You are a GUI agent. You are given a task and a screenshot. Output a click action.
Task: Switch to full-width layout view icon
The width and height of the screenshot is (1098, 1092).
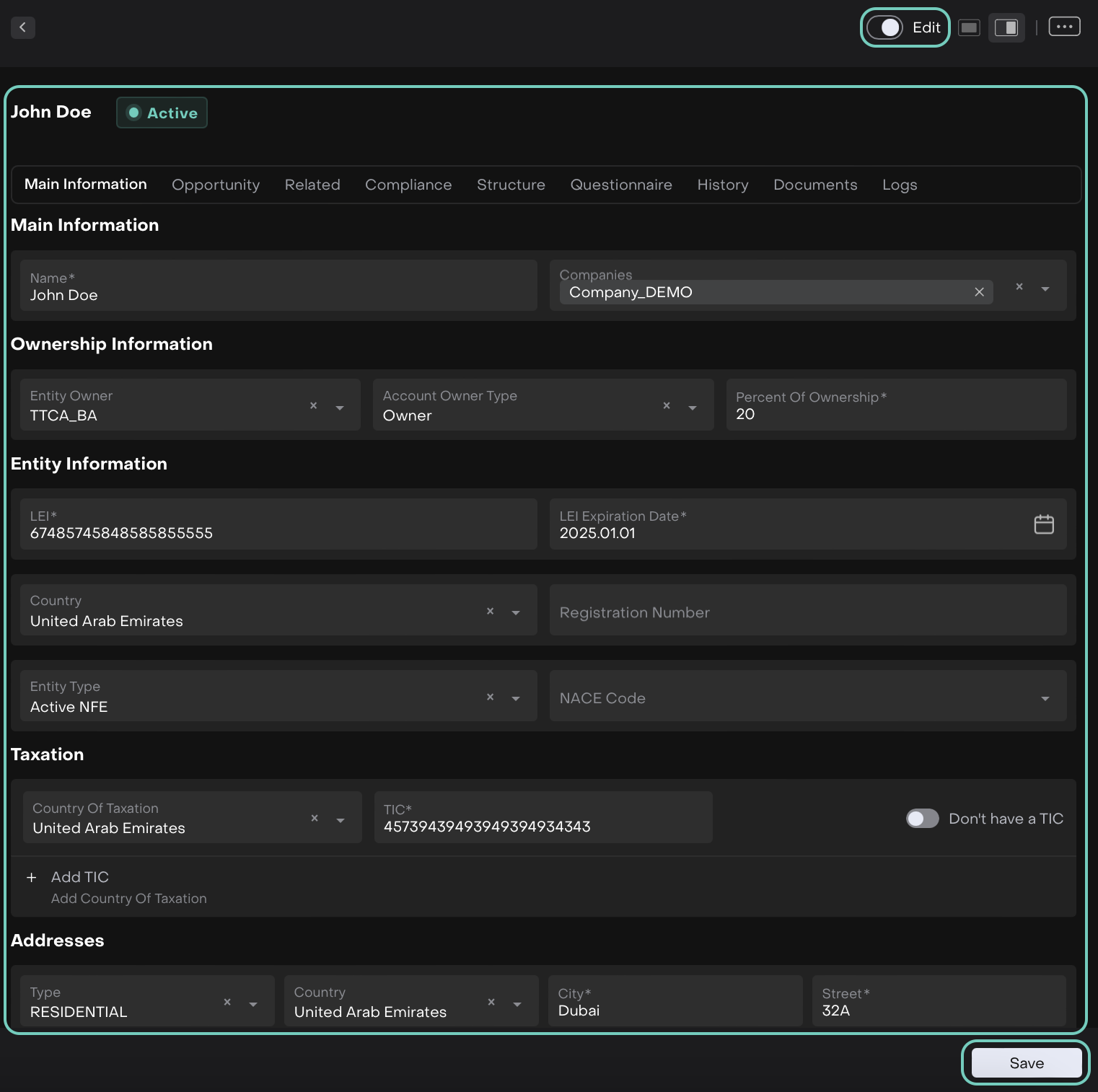coord(969,27)
